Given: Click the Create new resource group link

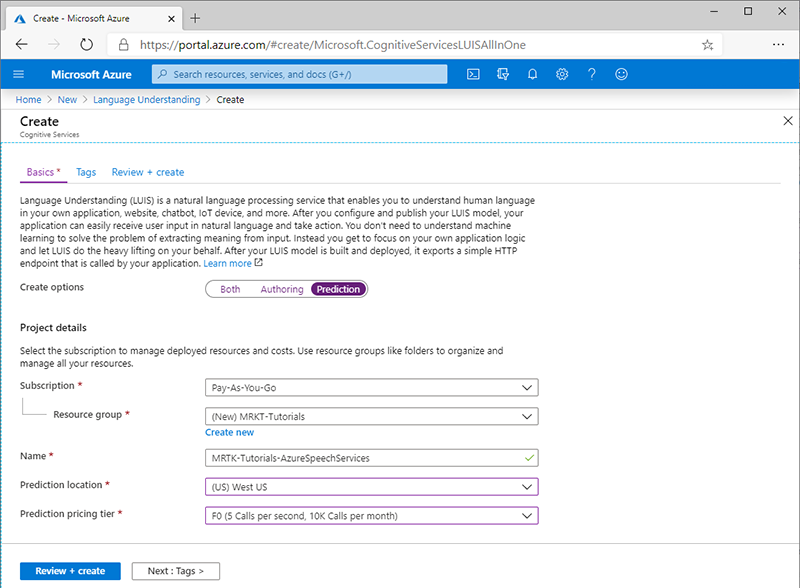Looking at the screenshot, I should tap(229, 433).
